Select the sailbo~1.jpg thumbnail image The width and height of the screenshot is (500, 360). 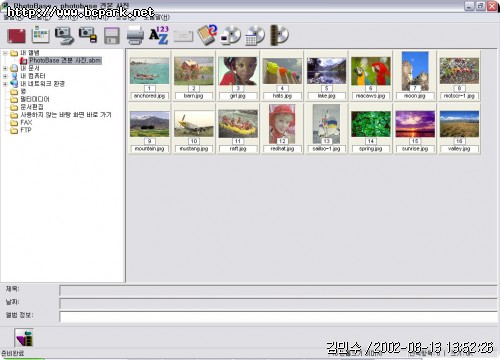click(x=326, y=124)
